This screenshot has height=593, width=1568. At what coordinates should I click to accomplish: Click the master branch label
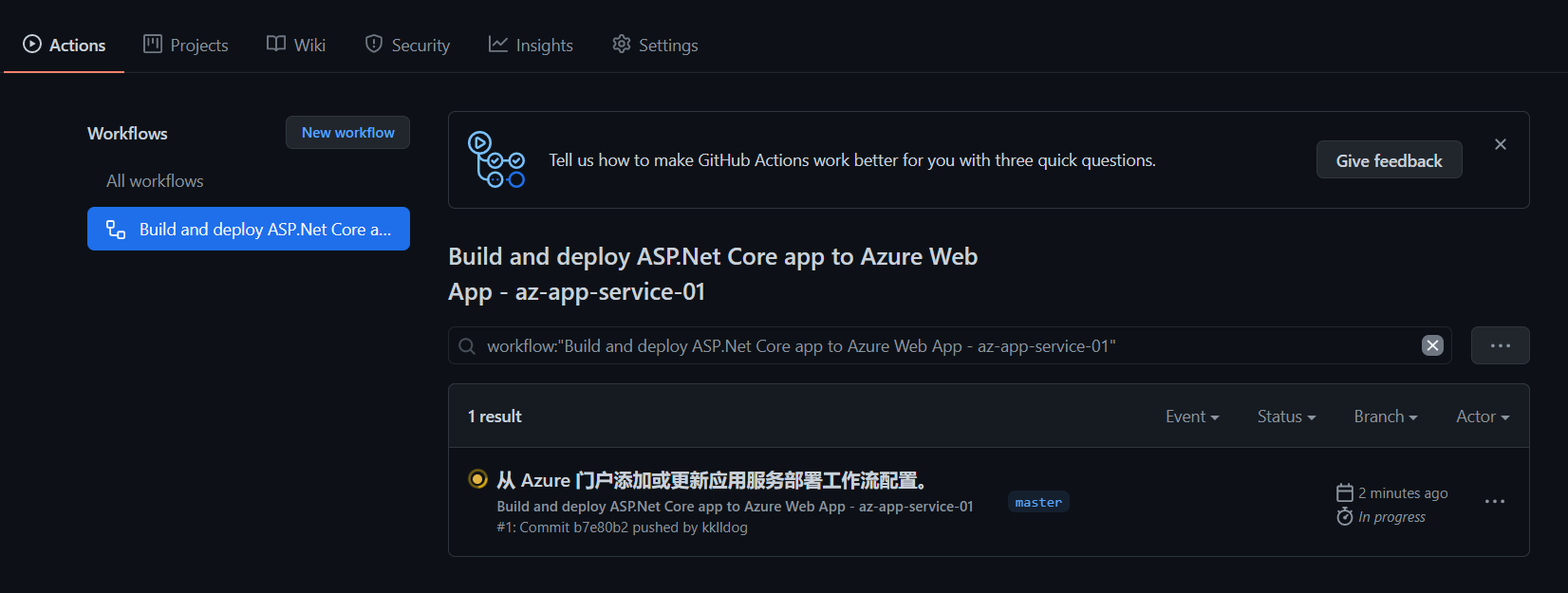point(1038,502)
